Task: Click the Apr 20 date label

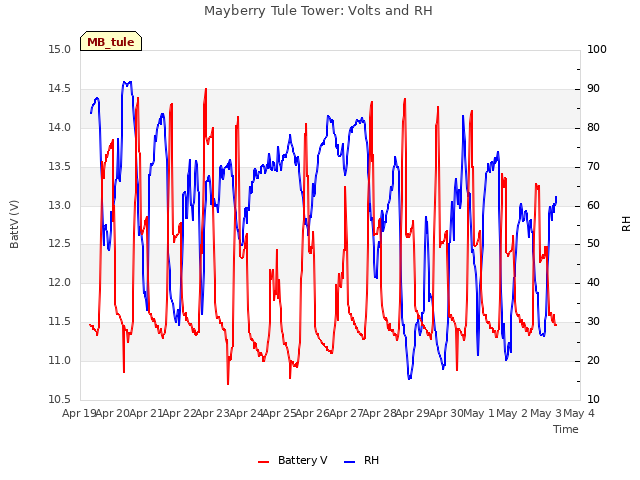Action: 113,414
